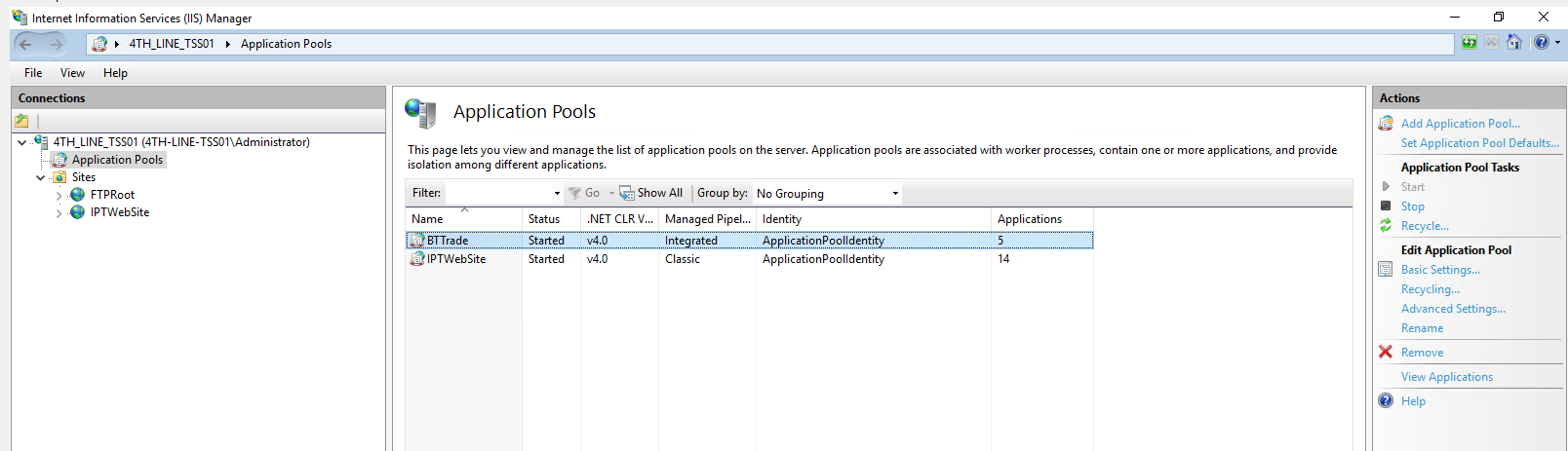Click the IPTWebSite globe icon in tree
This screenshot has height=451, width=1568.
pyautogui.click(x=78, y=212)
